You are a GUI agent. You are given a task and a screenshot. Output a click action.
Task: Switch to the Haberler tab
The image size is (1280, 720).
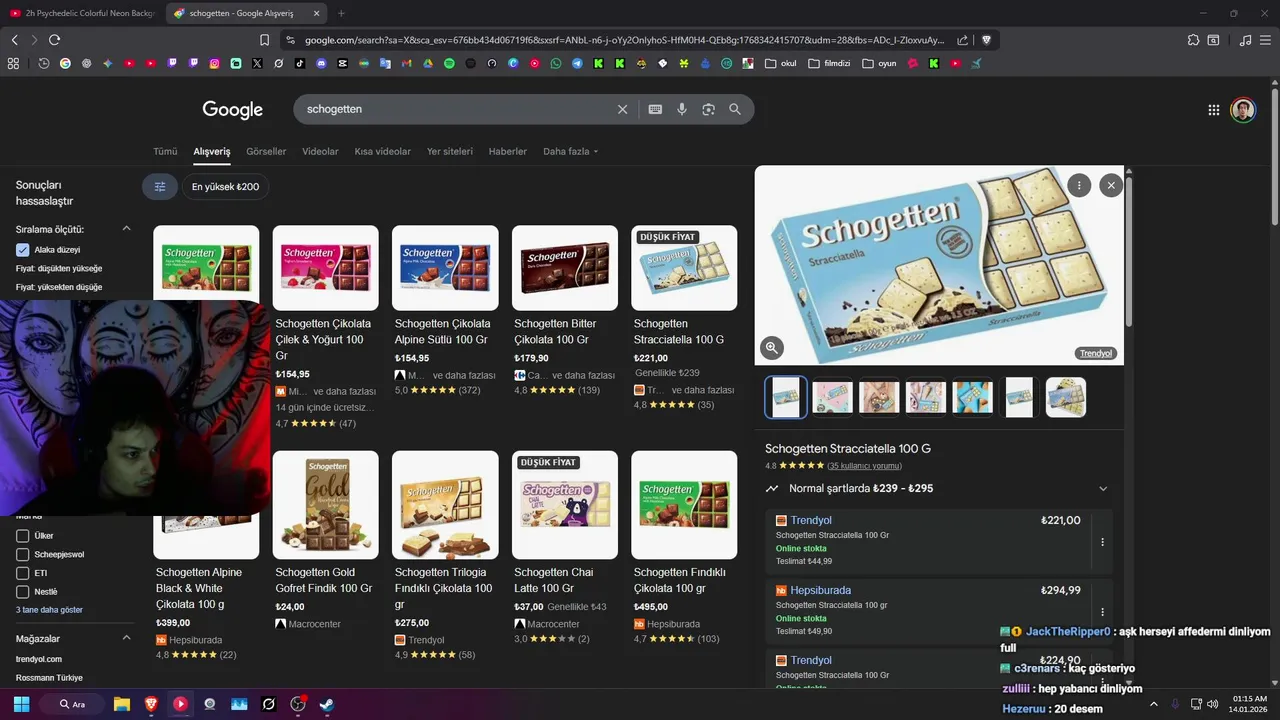click(x=507, y=152)
